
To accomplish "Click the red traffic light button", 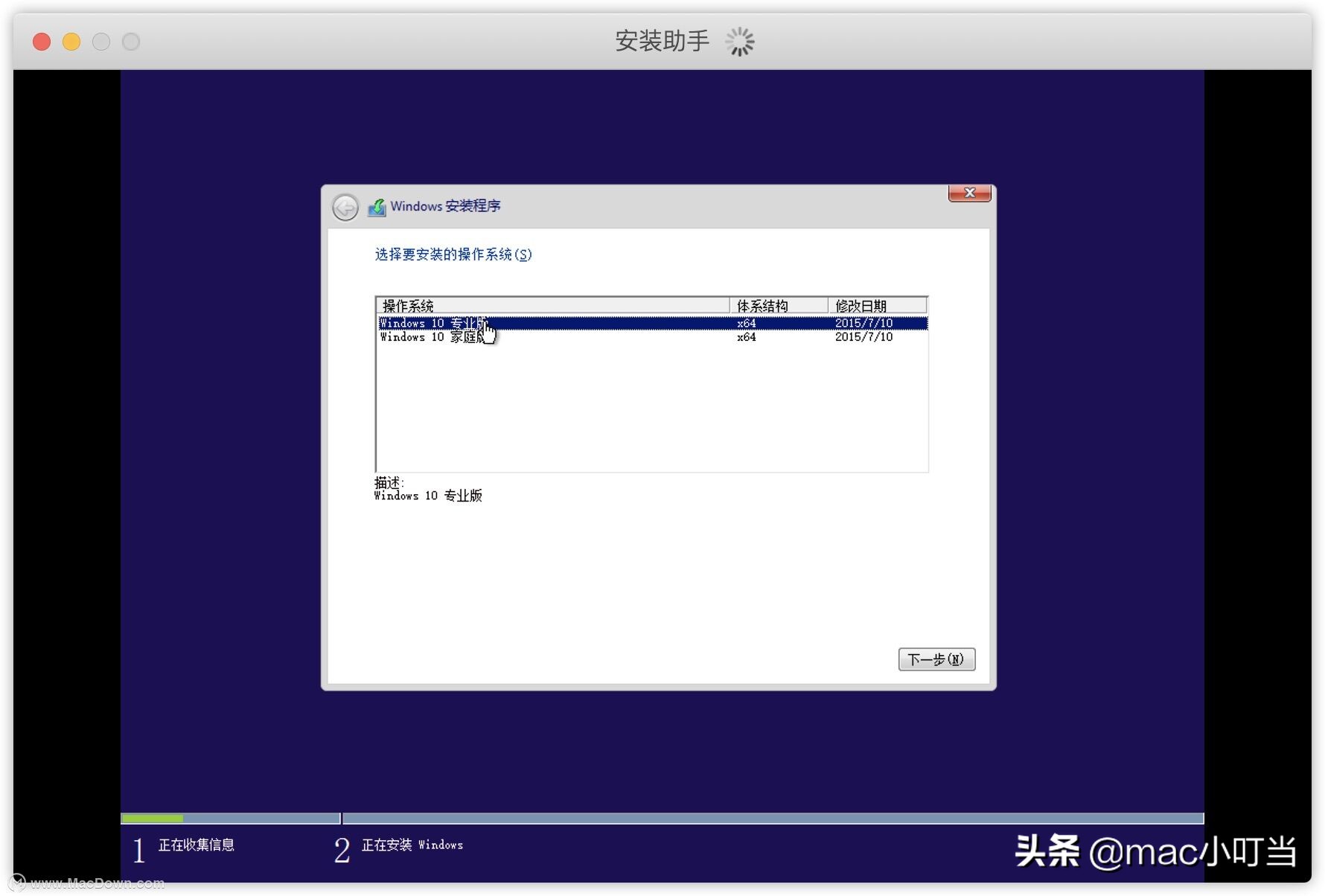I will pos(42,42).
